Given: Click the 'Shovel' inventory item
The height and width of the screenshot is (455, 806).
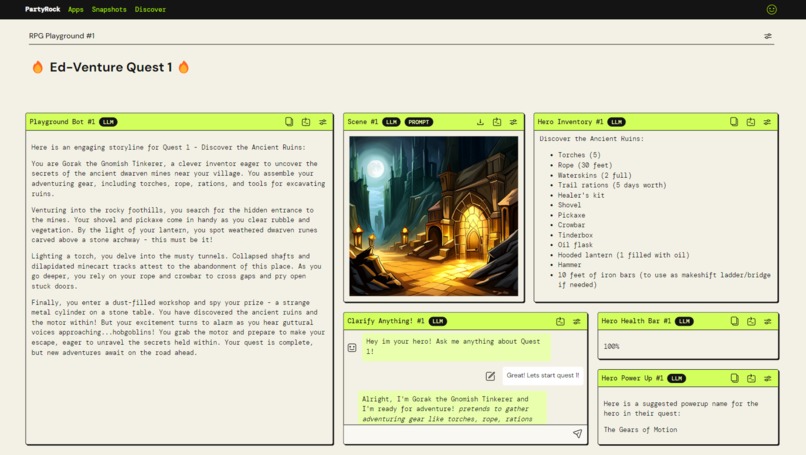Looking at the screenshot, I should point(570,205).
